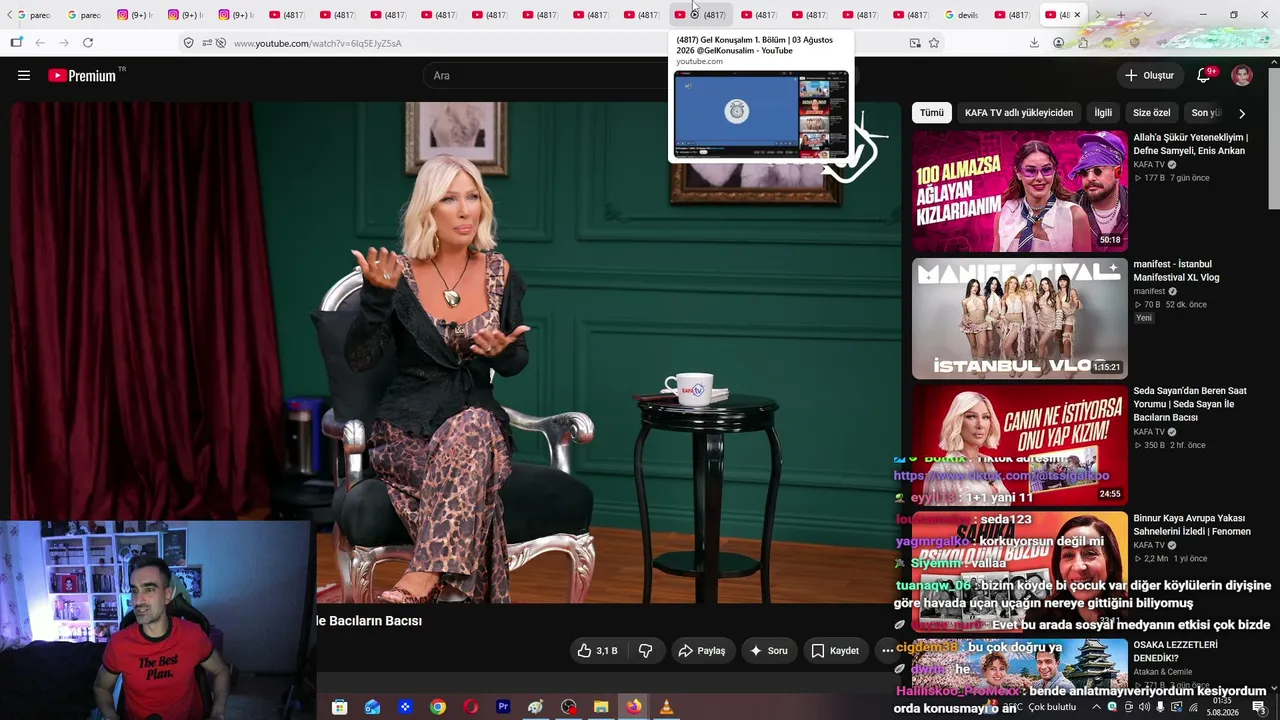Image resolution: width=1280 pixels, height=720 pixels.
Task: Open File Explorer from the taskbar
Action: click(601, 707)
